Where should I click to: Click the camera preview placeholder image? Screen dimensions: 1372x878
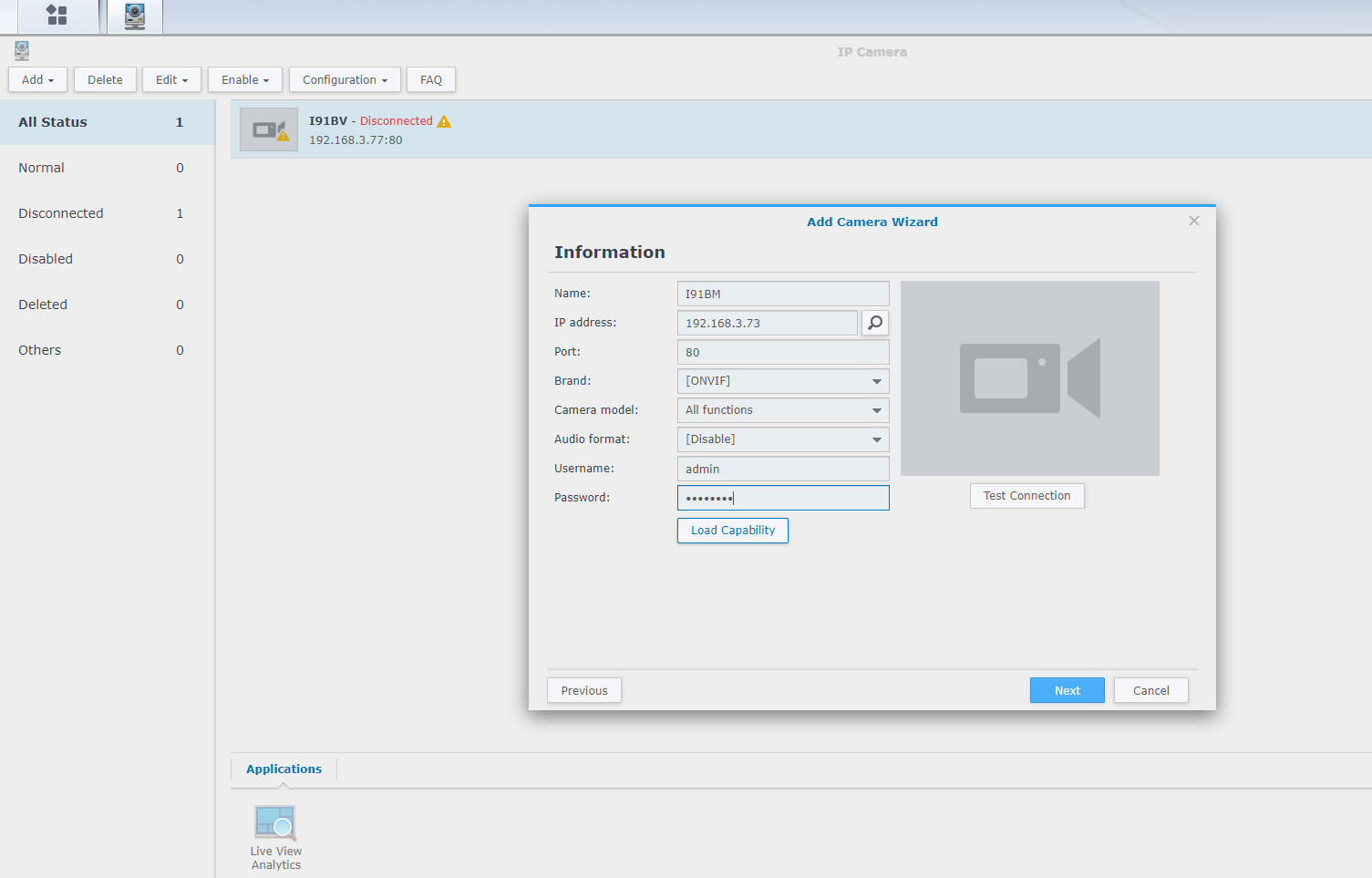click(1029, 378)
